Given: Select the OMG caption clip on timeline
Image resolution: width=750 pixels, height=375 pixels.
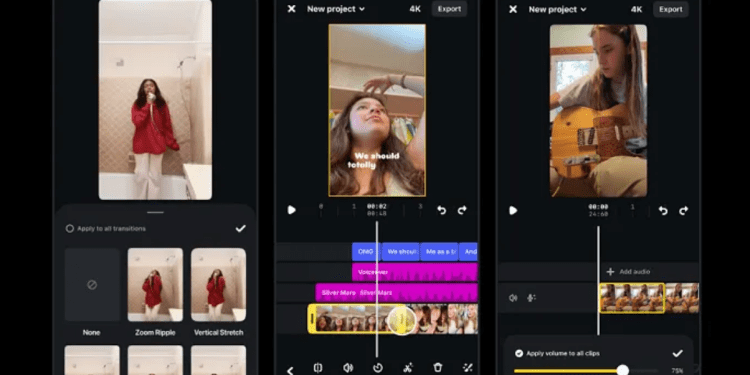Looking at the screenshot, I should coord(366,252).
